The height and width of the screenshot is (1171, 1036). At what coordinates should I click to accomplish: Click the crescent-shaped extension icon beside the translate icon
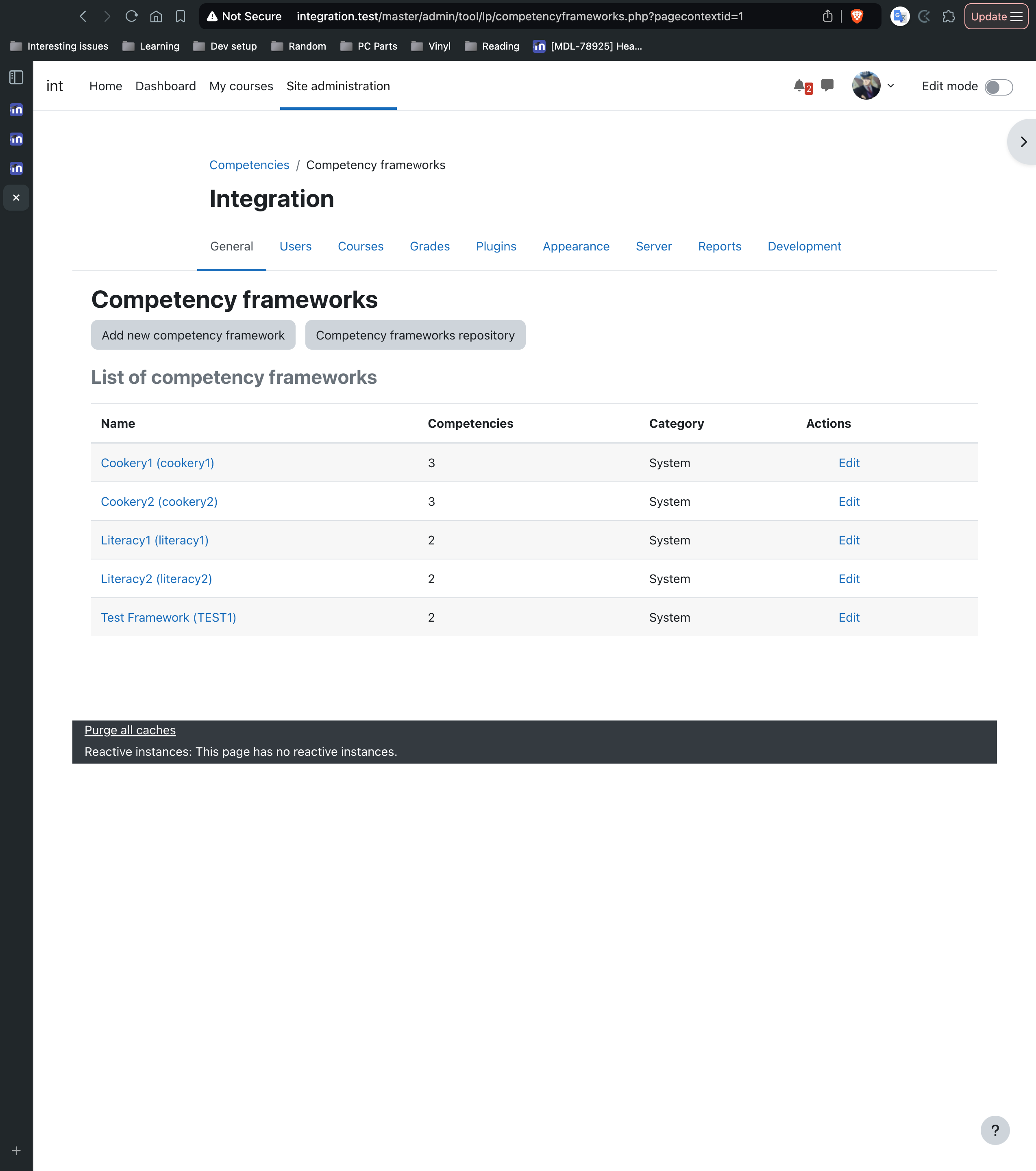(x=924, y=16)
